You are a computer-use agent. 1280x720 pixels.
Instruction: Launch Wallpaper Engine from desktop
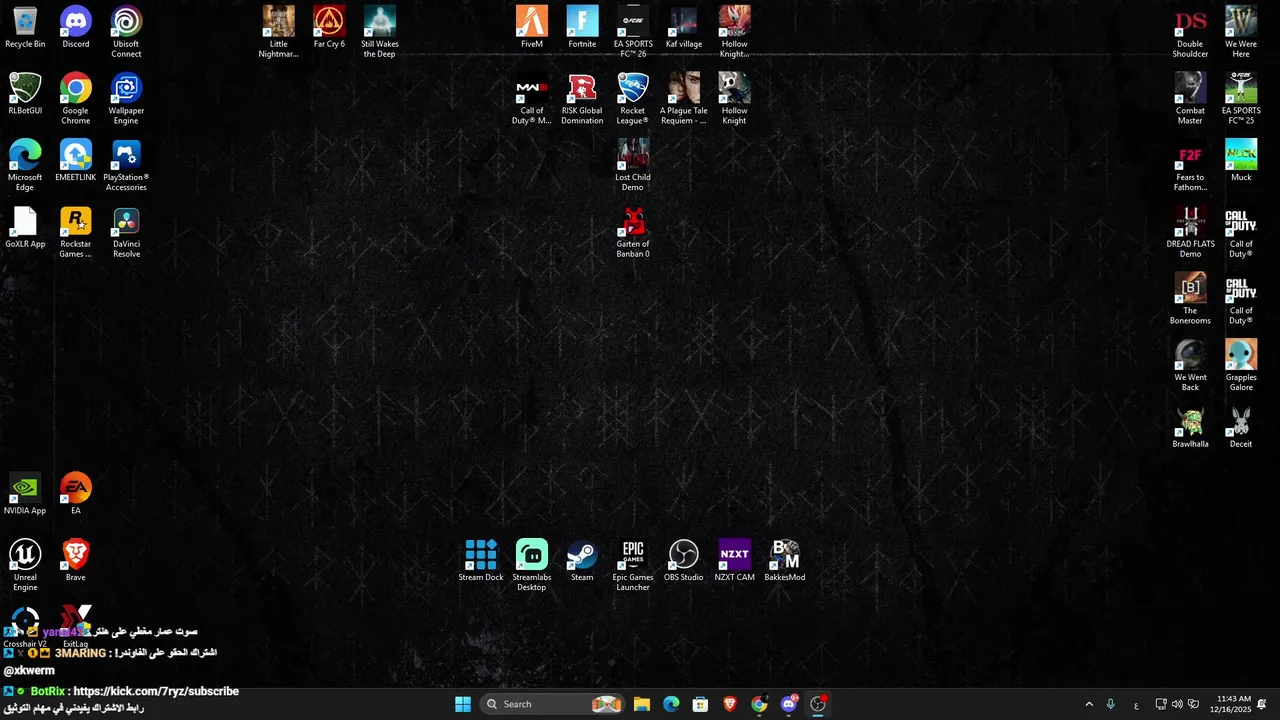[x=126, y=99]
